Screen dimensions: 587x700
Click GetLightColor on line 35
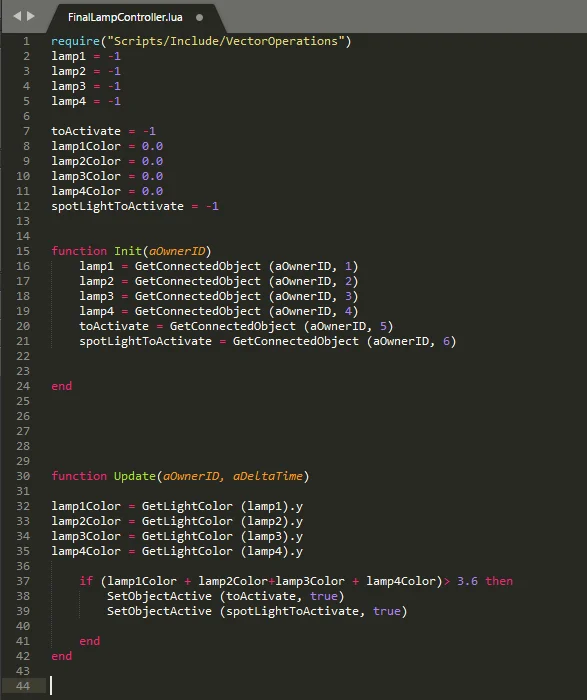187,551
